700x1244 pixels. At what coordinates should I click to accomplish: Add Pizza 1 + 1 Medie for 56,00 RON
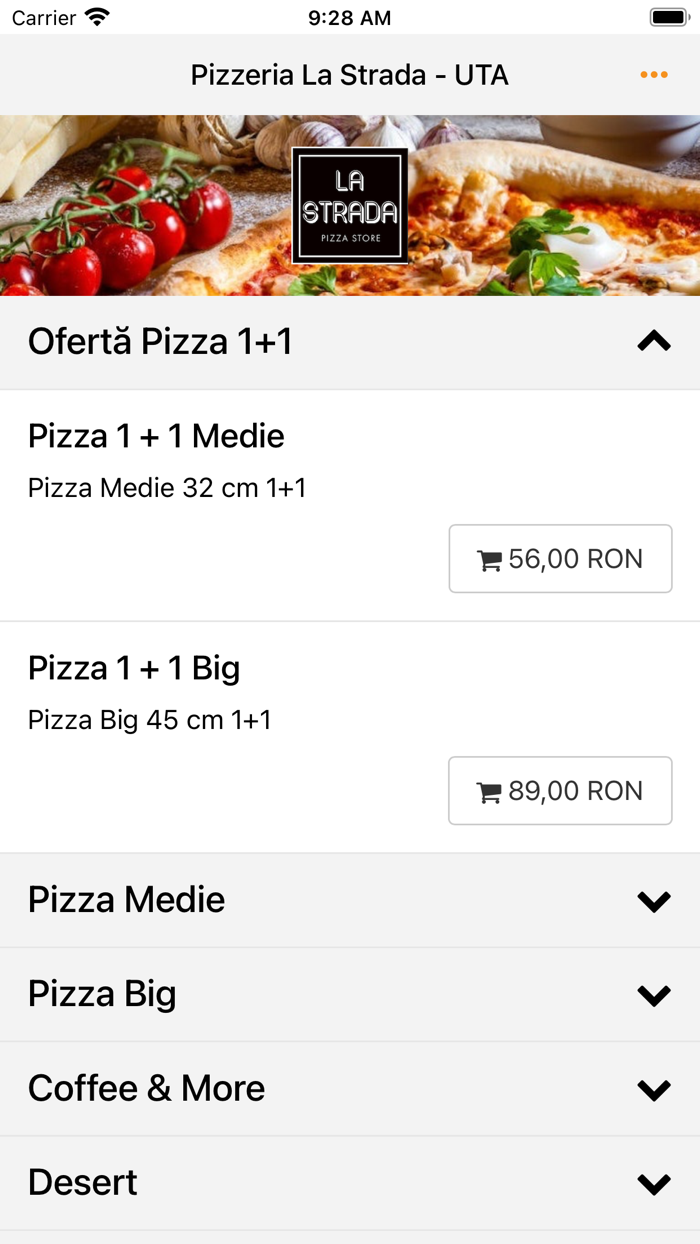coord(560,558)
